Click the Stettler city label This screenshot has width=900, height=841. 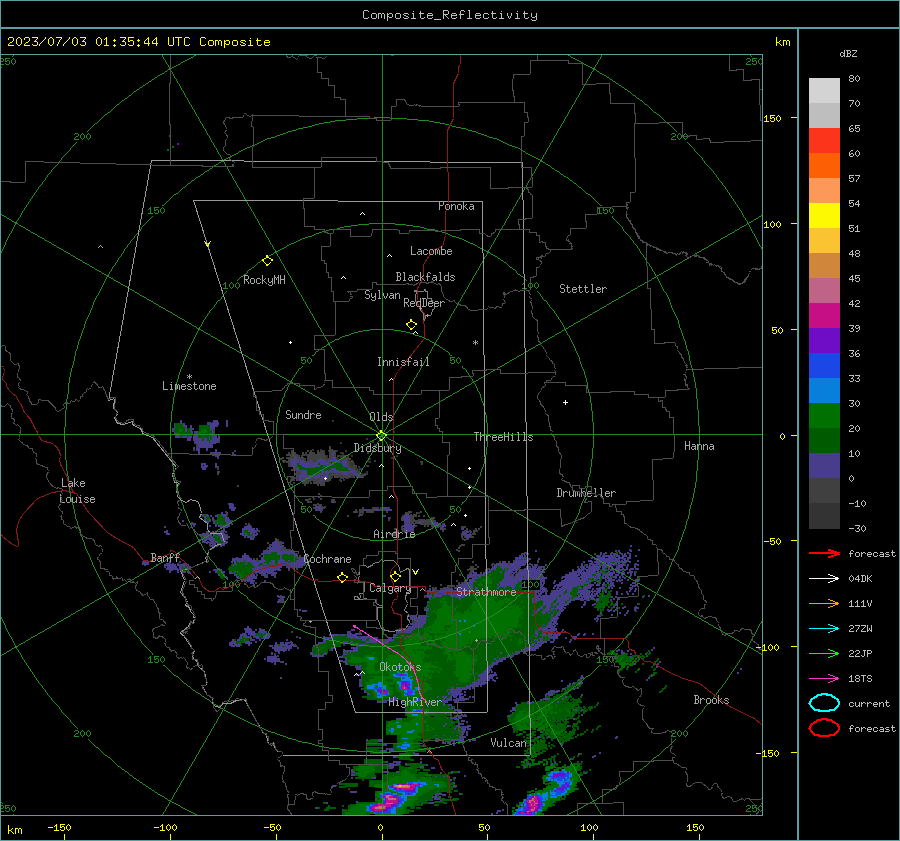[x=583, y=289]
